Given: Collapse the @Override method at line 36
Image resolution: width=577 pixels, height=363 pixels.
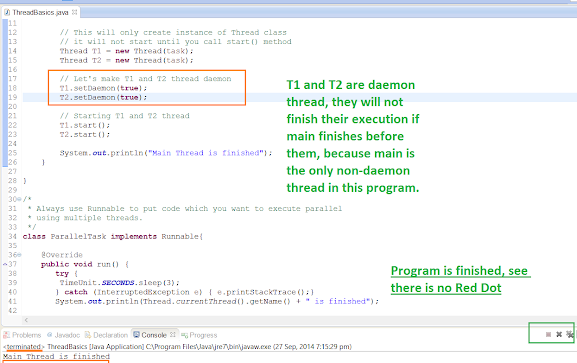Looking at the screenshot, I should pyautogui.click(x=19, y=255).
